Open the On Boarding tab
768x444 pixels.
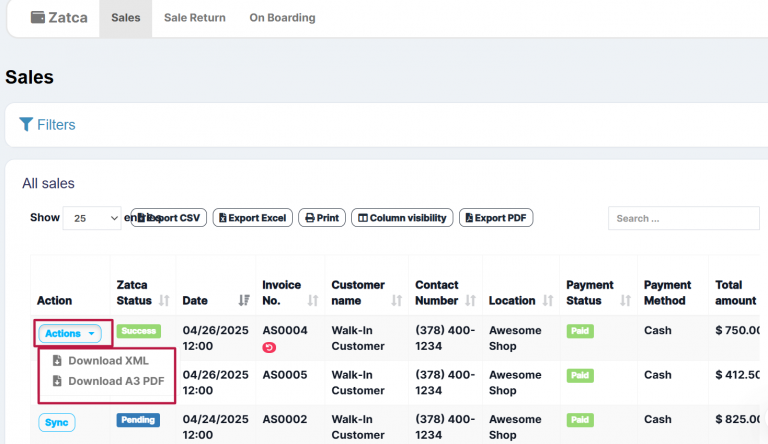282,18
